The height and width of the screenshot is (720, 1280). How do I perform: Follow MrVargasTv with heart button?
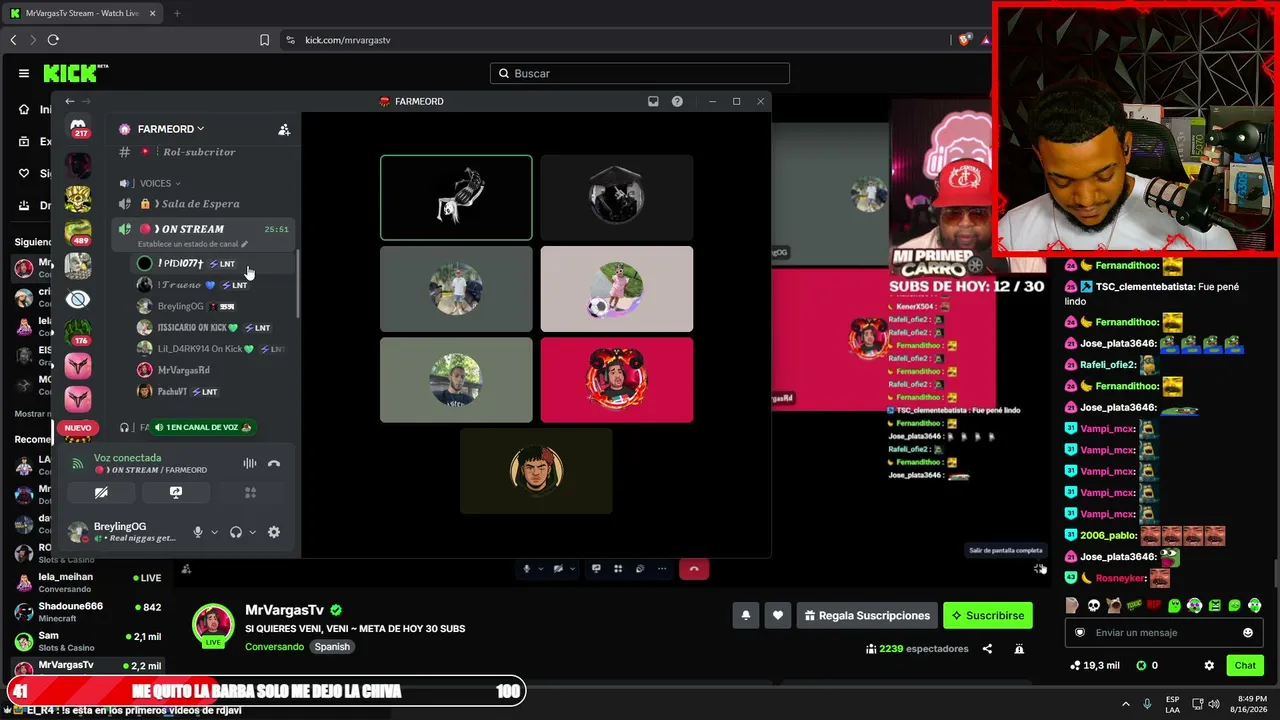coord(778,616)
